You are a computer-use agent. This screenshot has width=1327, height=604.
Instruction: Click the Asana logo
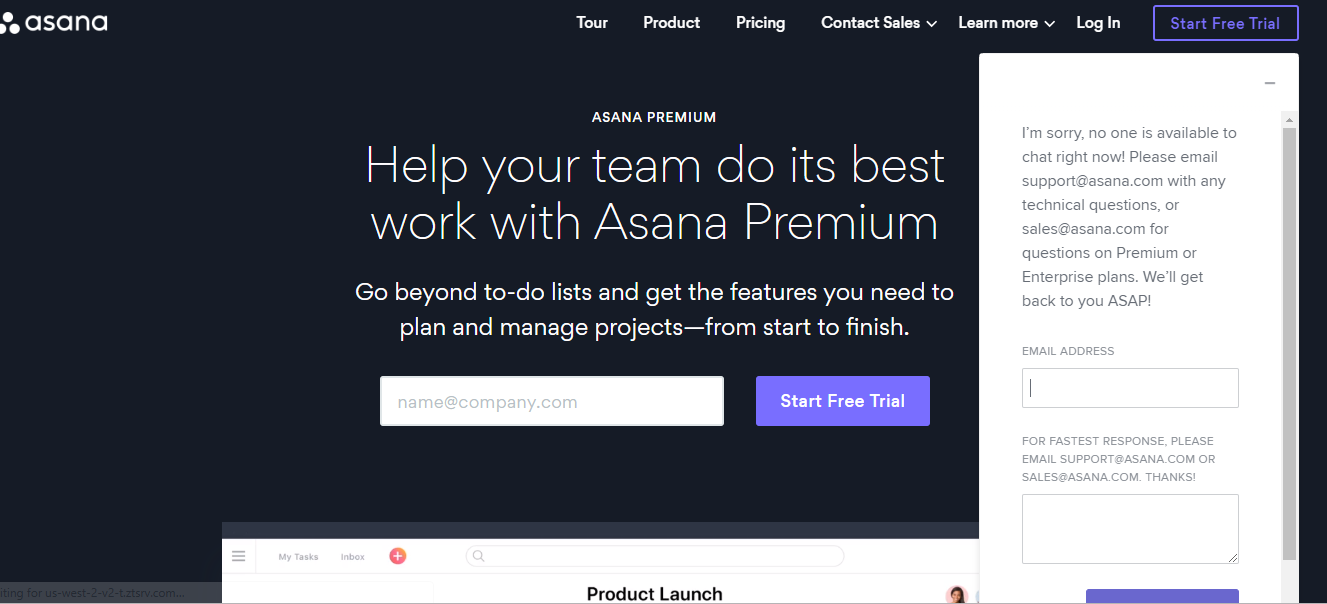click(54, 22)
